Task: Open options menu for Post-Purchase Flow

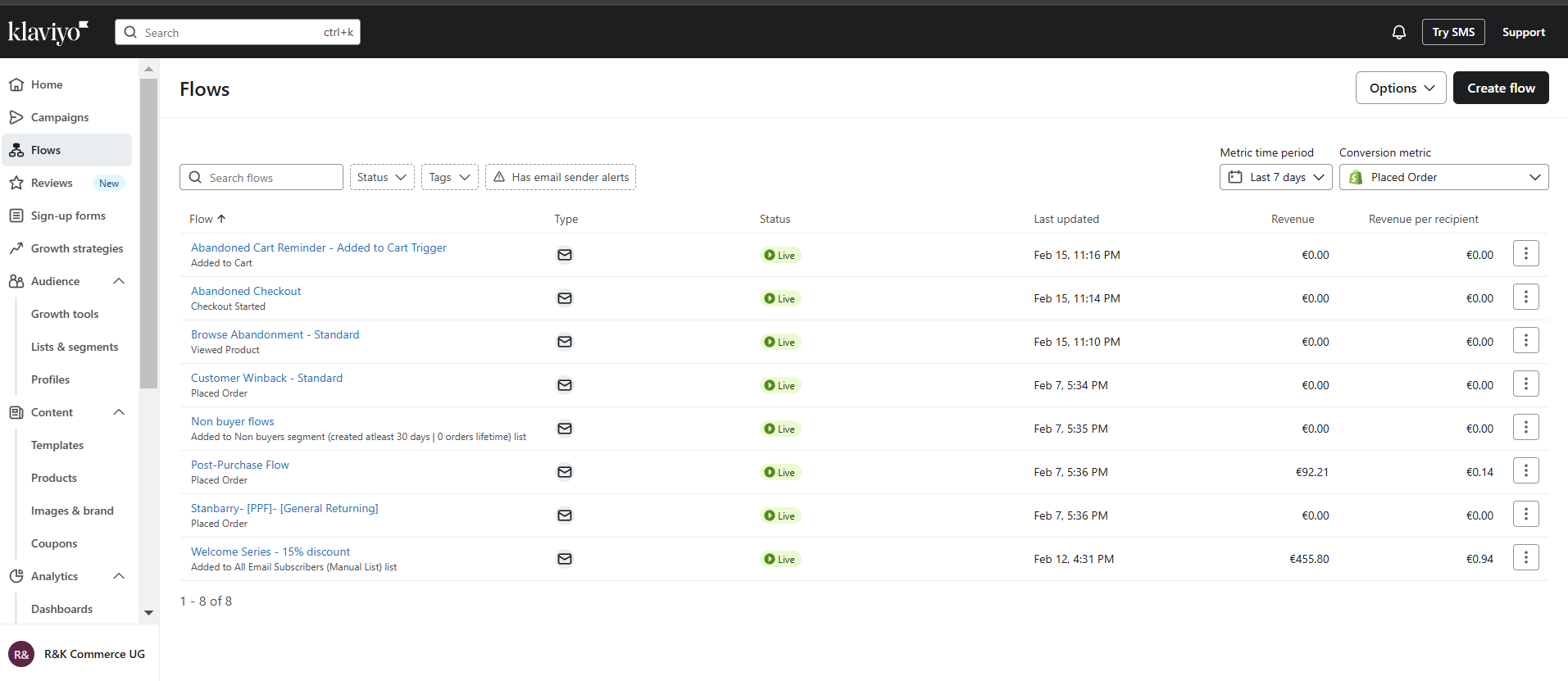Action: point(1526,471)
